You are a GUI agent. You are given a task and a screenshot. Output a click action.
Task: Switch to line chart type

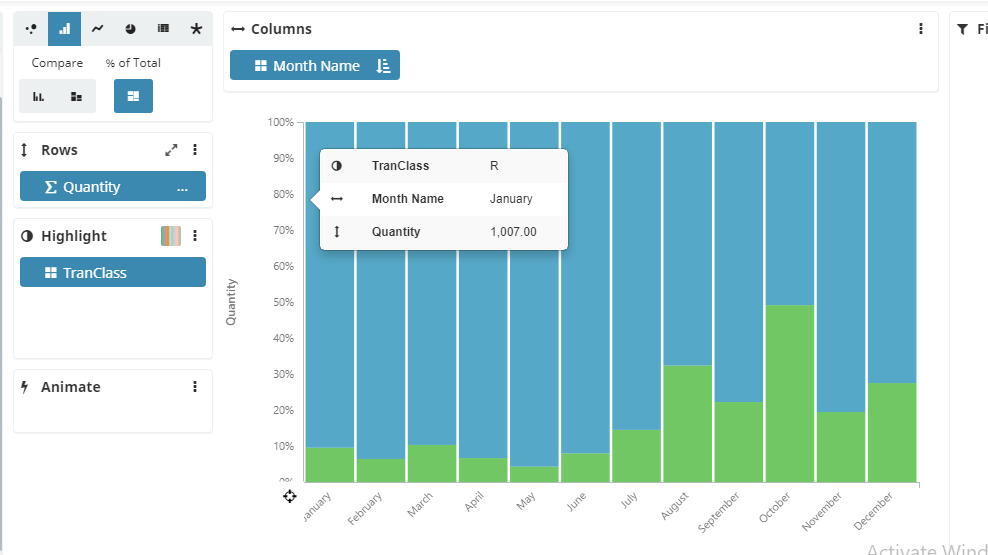click(x=97, y=29)
